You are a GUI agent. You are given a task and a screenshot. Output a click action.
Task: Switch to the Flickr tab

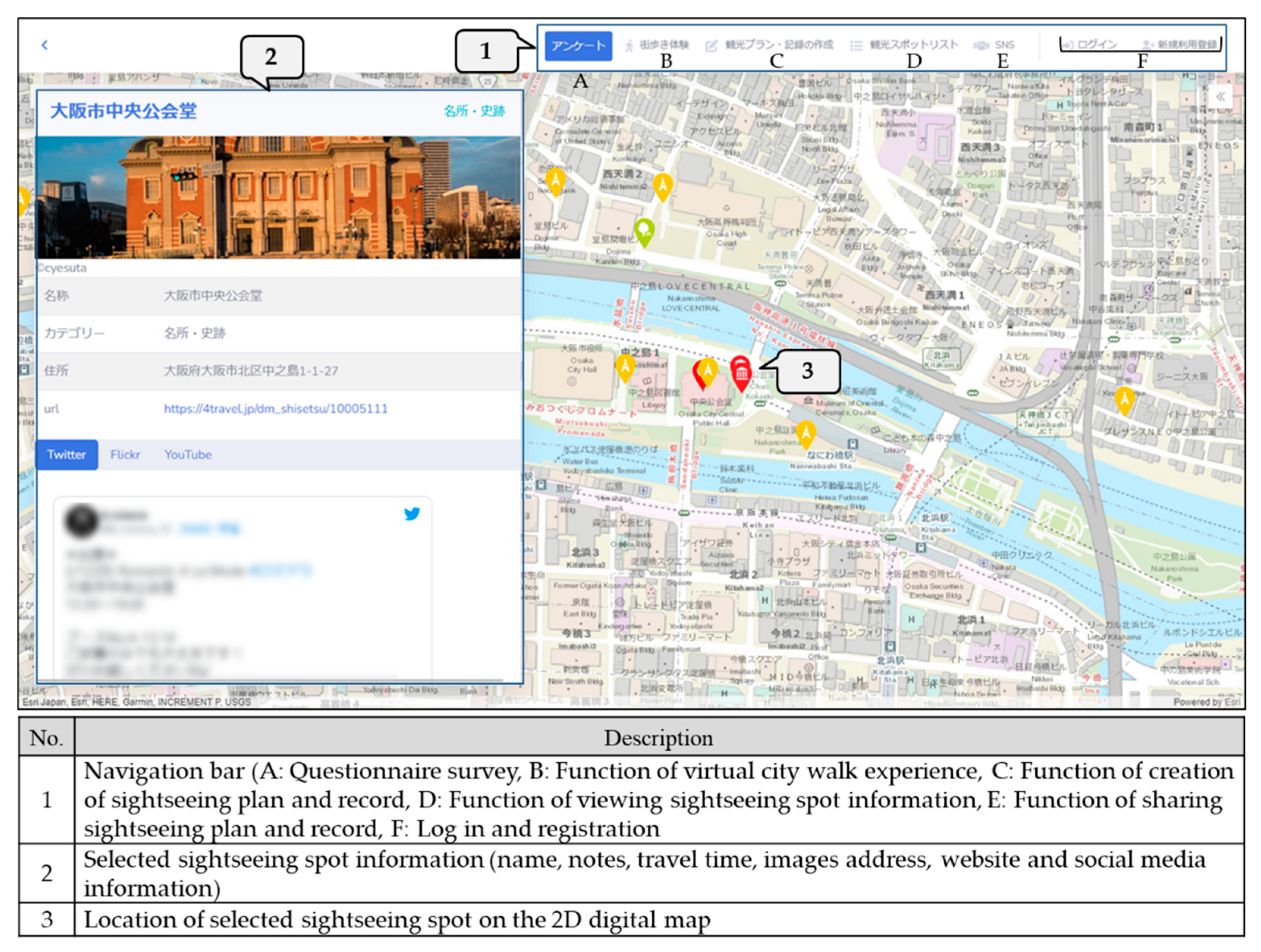point(125,454)
